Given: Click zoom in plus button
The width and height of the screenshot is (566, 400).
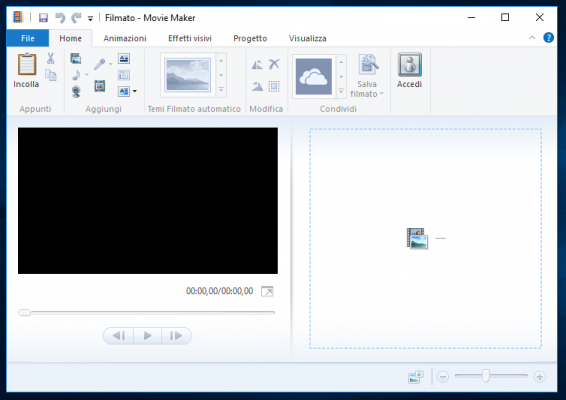Looking at the screenshot, I should coord(540,377).
